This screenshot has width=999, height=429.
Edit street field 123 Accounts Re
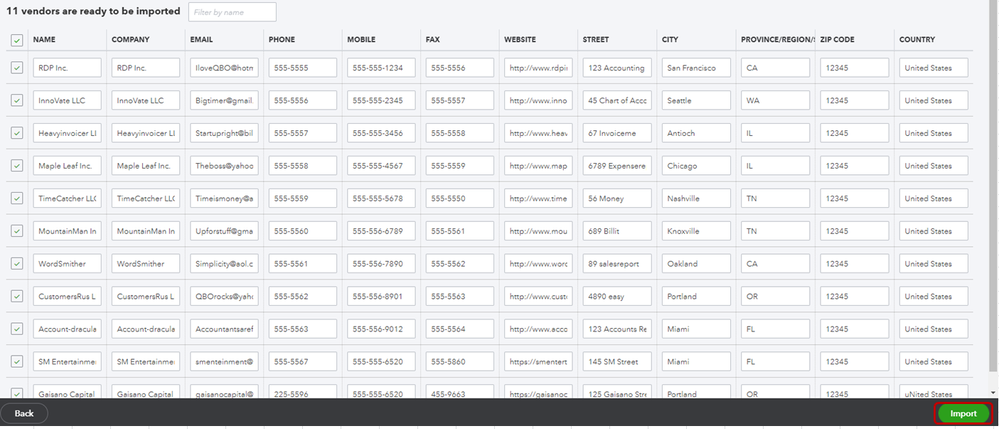tap(617, 329)
